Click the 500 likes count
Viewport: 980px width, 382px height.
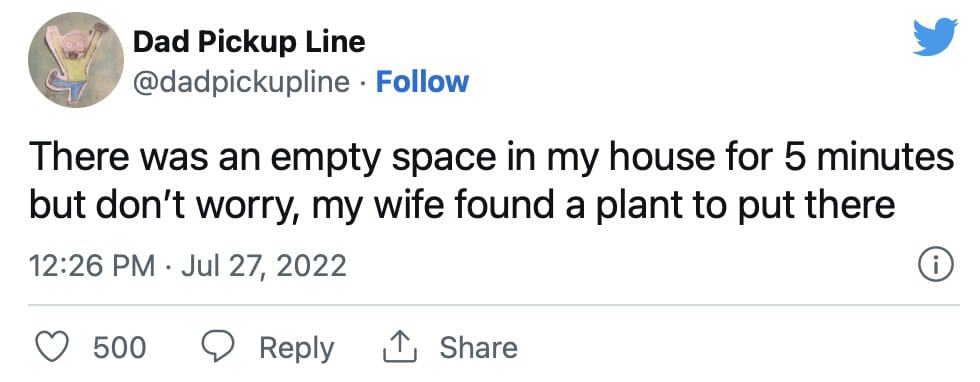tap(120, 348)
